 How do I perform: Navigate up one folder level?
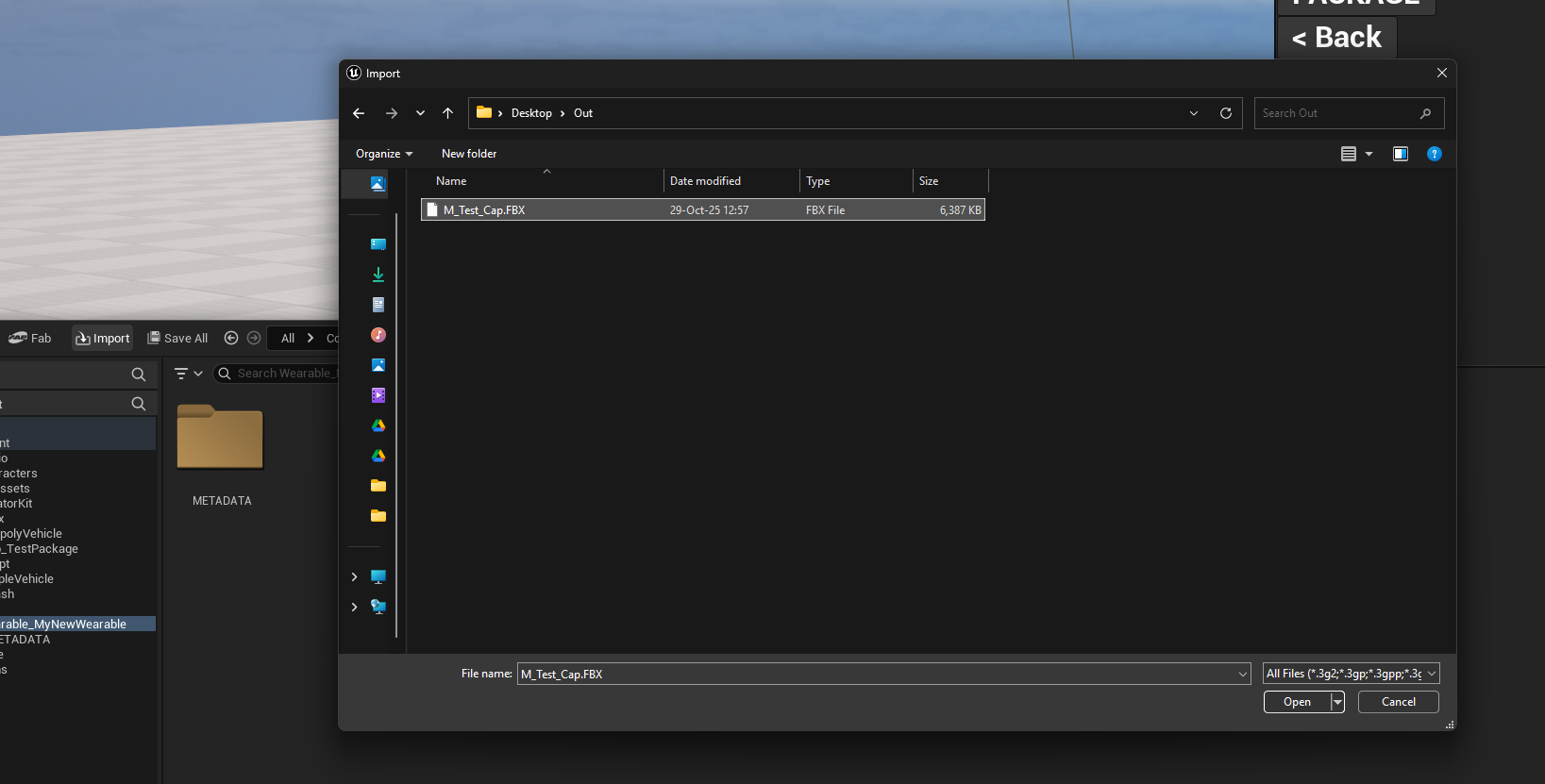click(448, 113)
